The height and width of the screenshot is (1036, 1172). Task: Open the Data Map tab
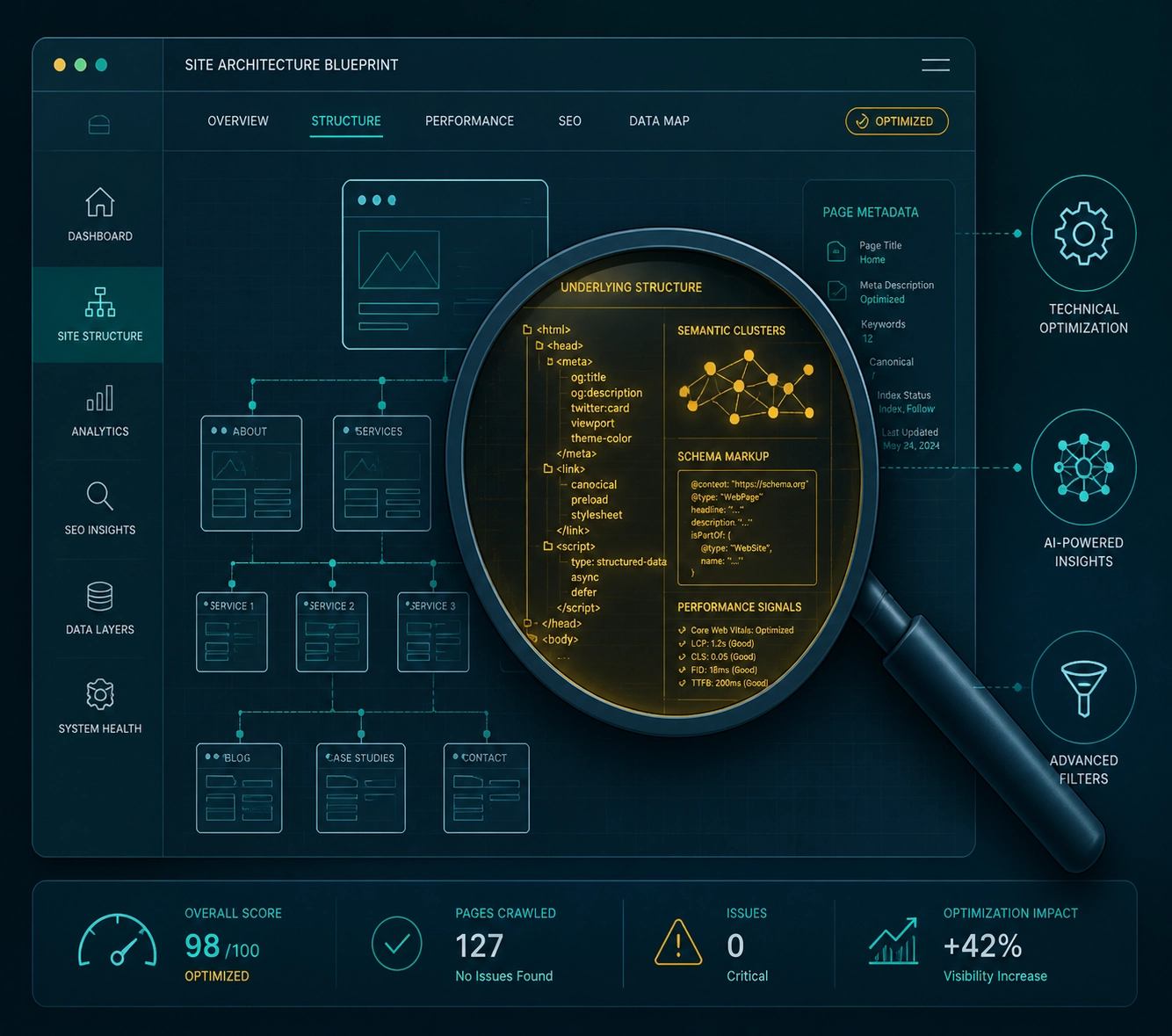click(659, 121)
